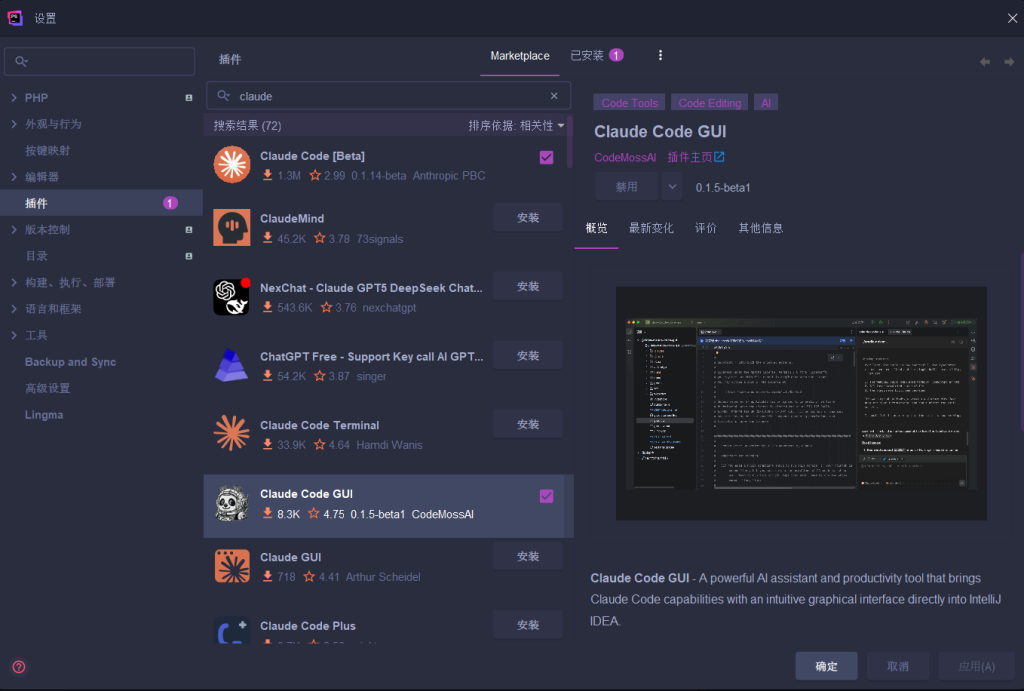Click the NexChat plugin icon
This screenshot has width=1024, height=691.
[232, 296]
